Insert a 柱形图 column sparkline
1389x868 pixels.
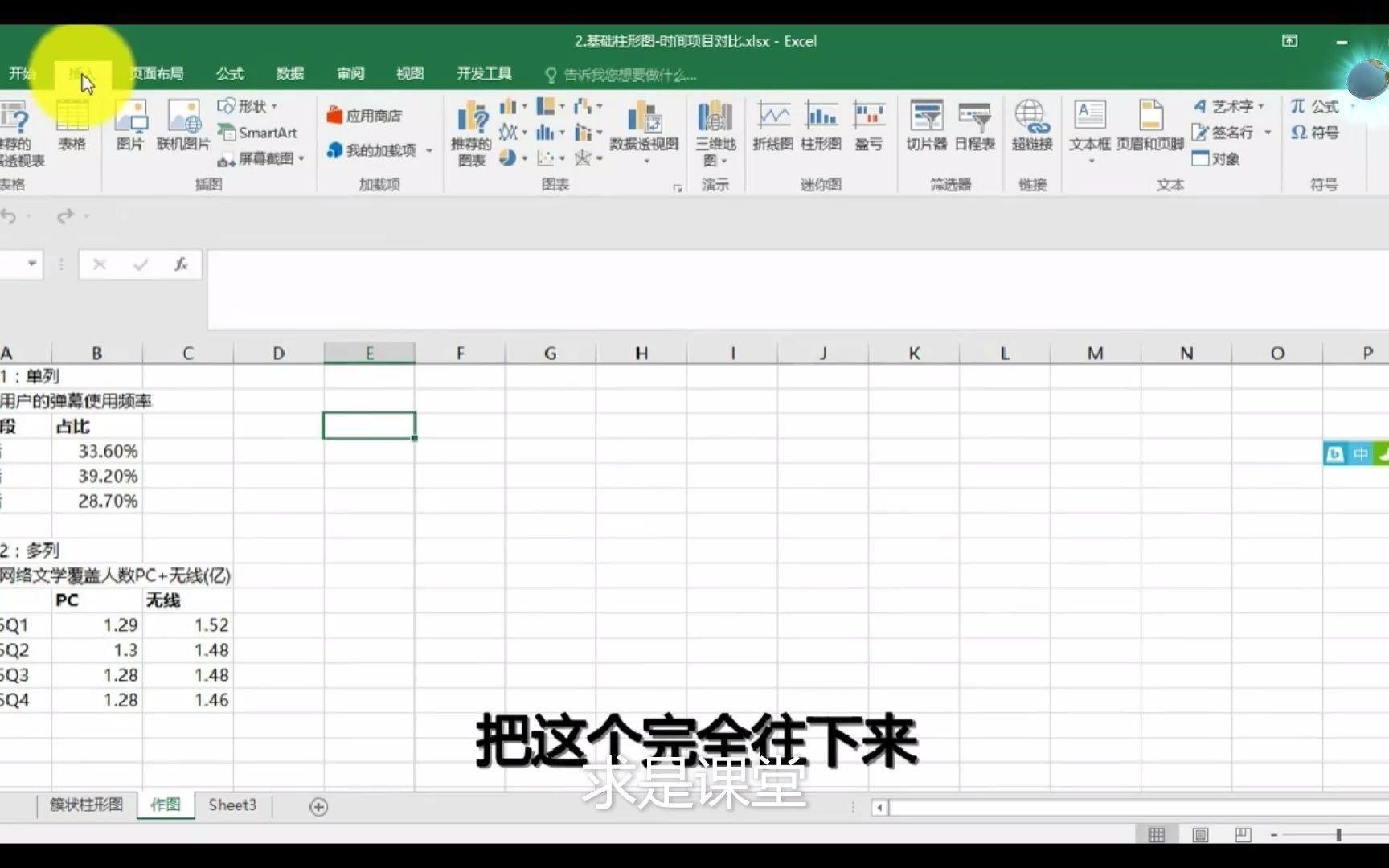click(822, 125)
